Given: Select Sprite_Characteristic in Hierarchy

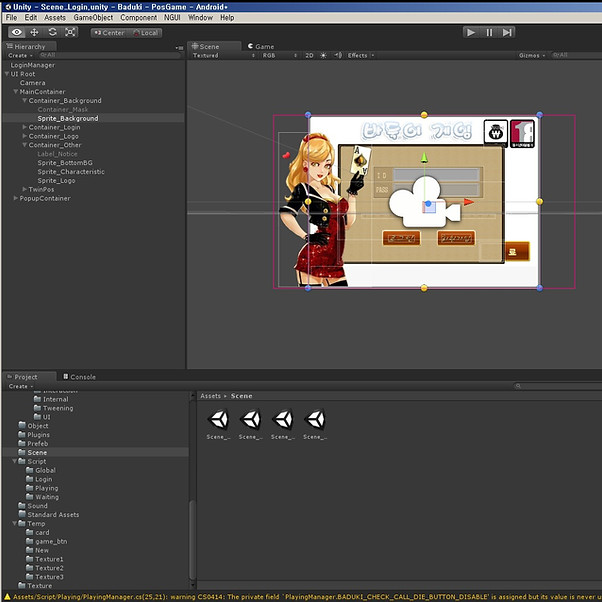Looking at the screenshot, I should point(71,172).
